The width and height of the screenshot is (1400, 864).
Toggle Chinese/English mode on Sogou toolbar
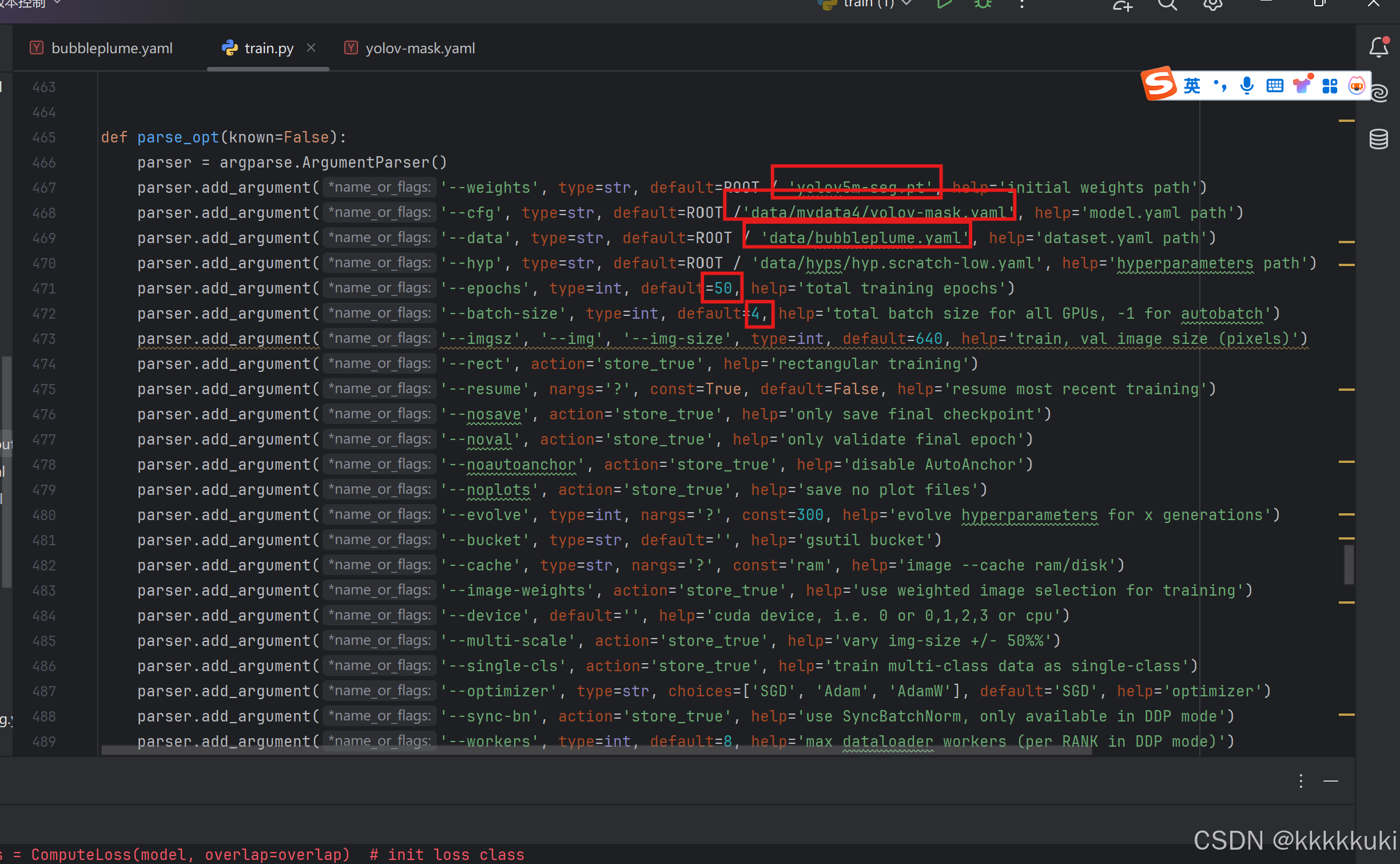point(1192,85)
